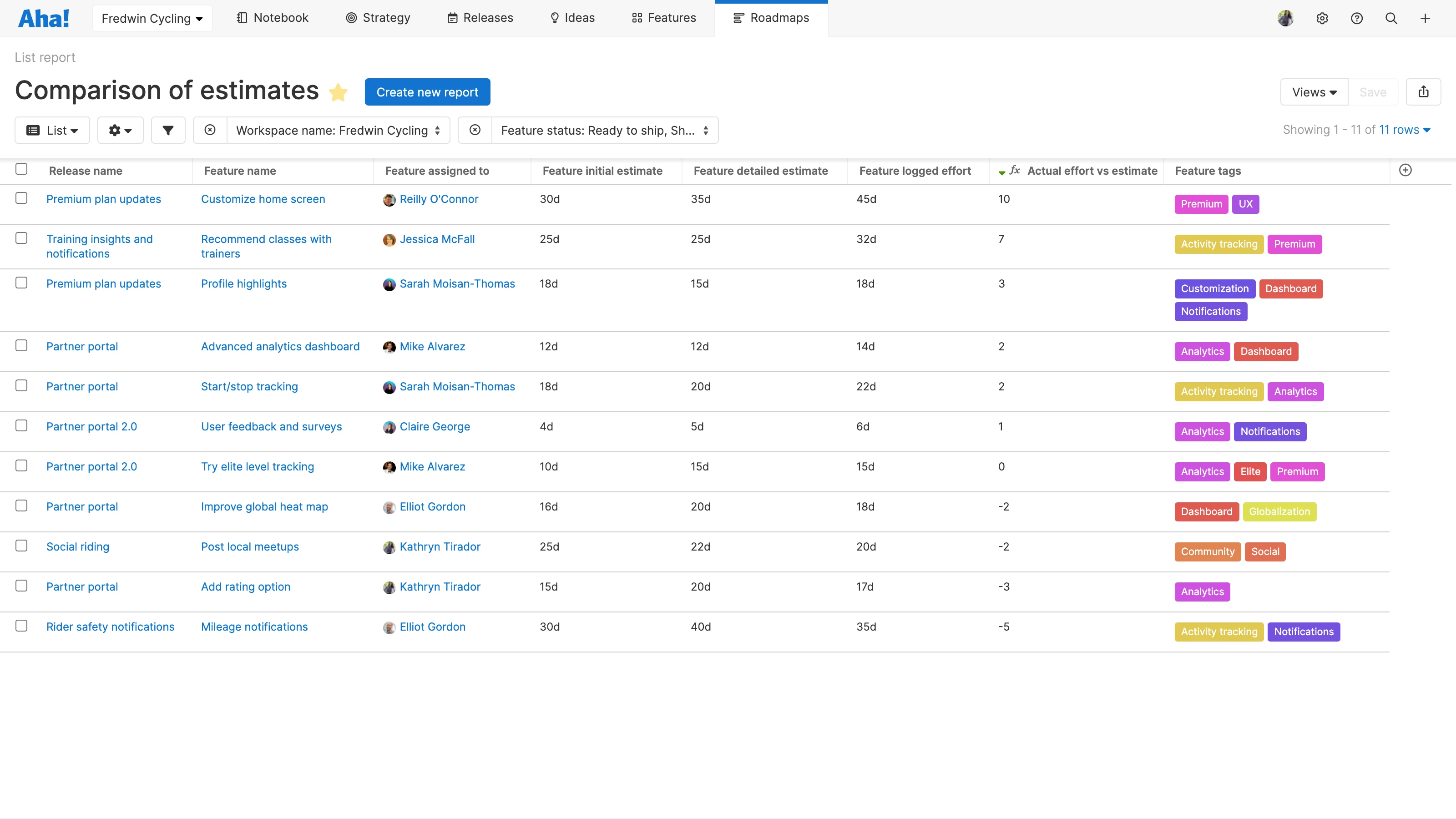Clear the Feature status filter with its X
The image size is (1456, 819).
tap(475, 130)
